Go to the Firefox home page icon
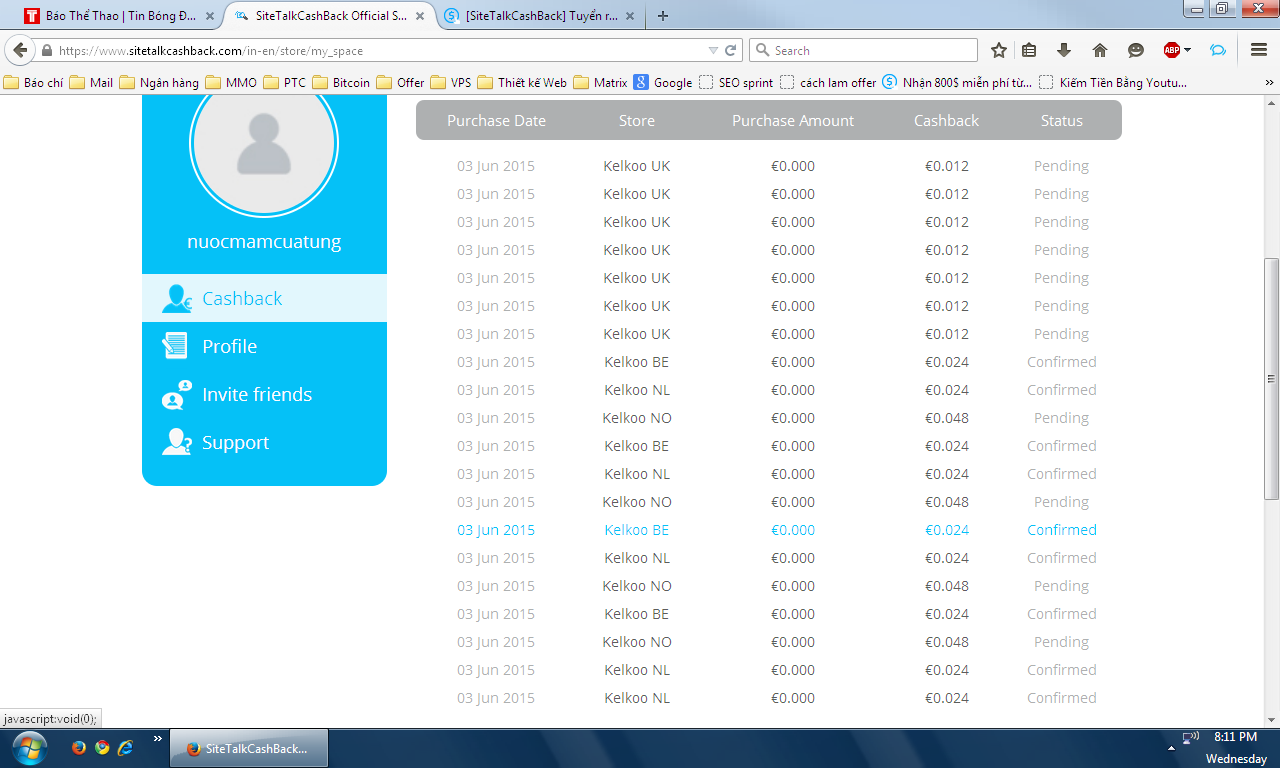 click(x=1100, y=50)
